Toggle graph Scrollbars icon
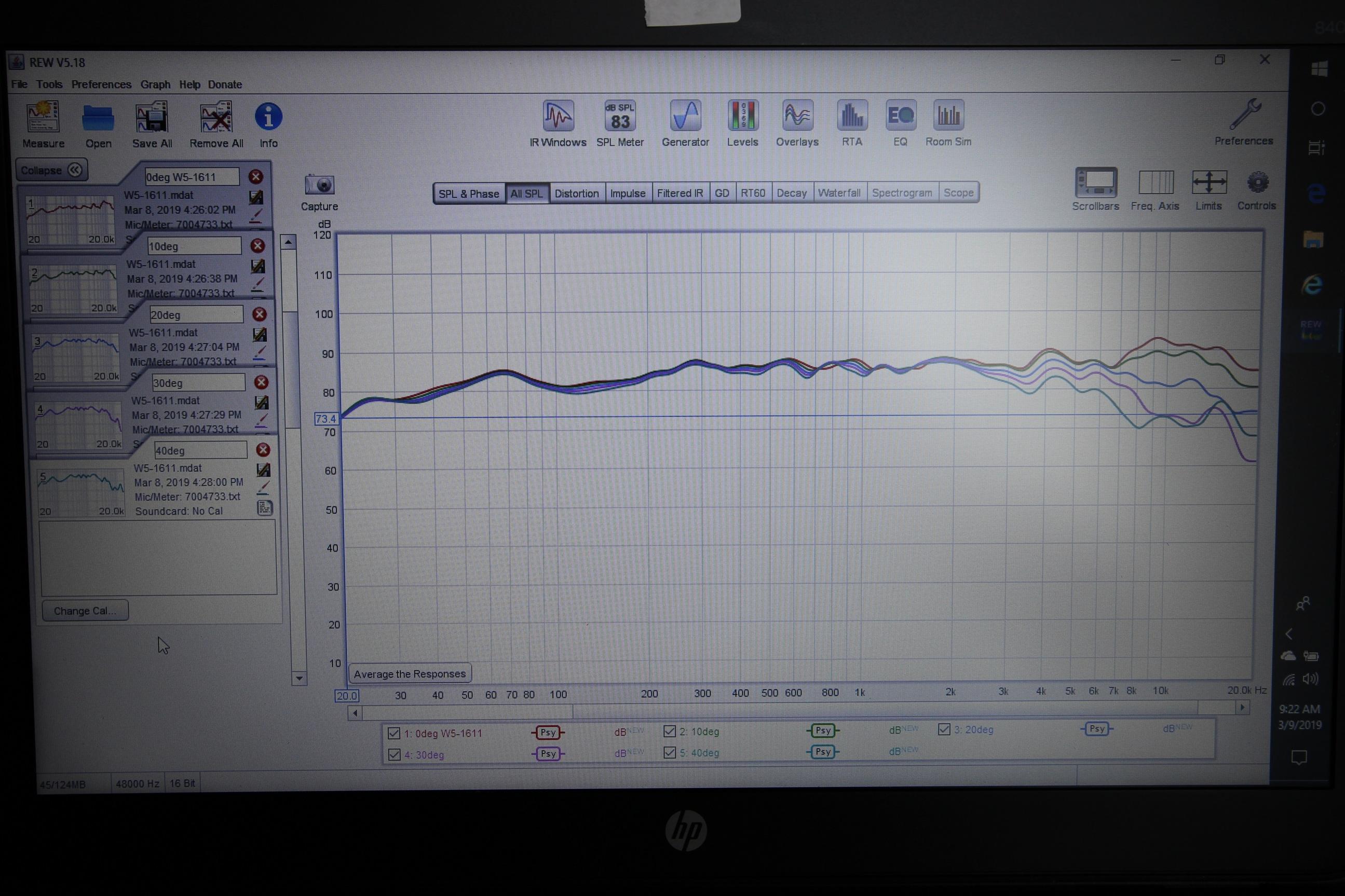 coord(1096,182)
